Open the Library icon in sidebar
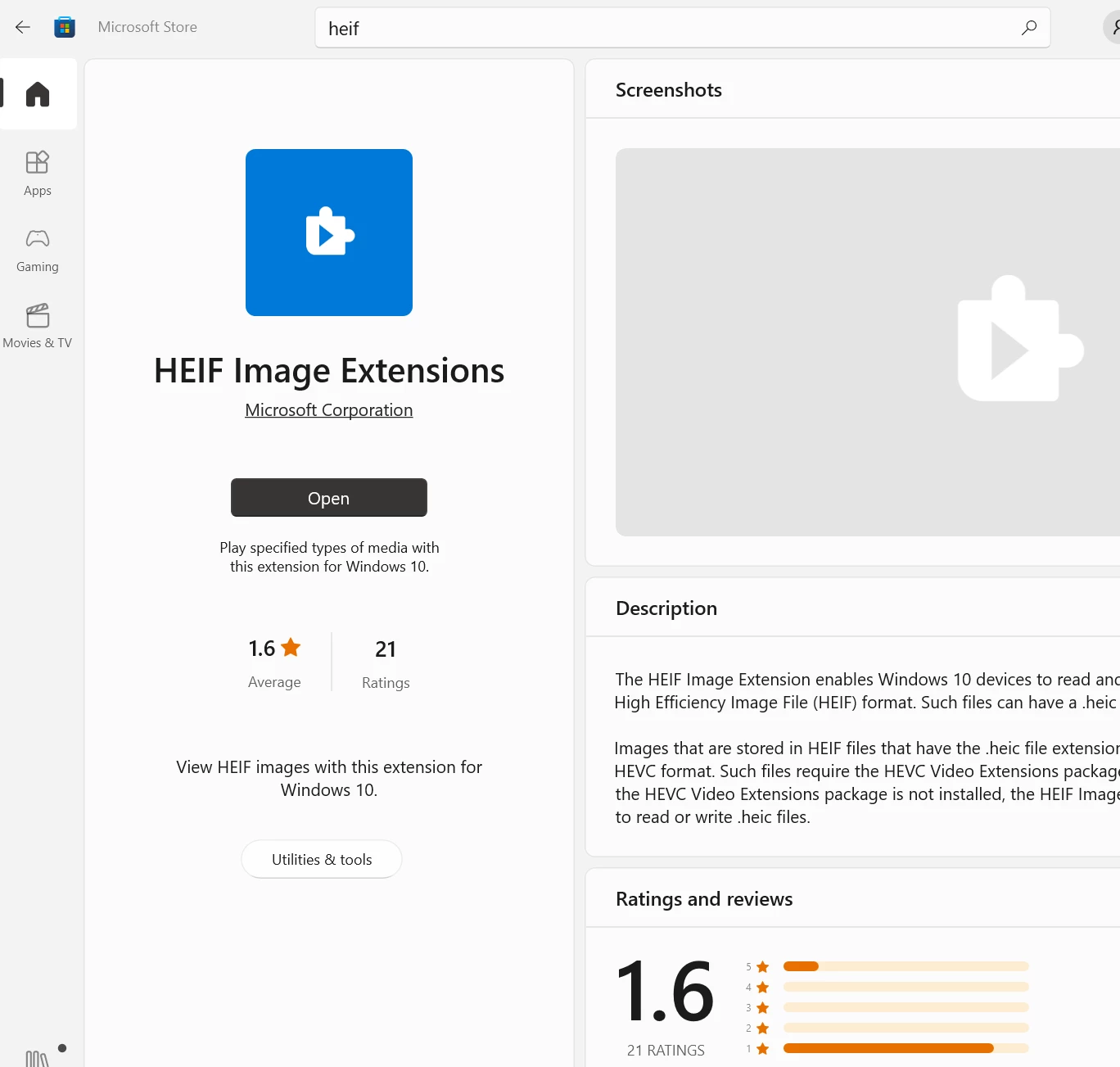 click(38, 1058)
